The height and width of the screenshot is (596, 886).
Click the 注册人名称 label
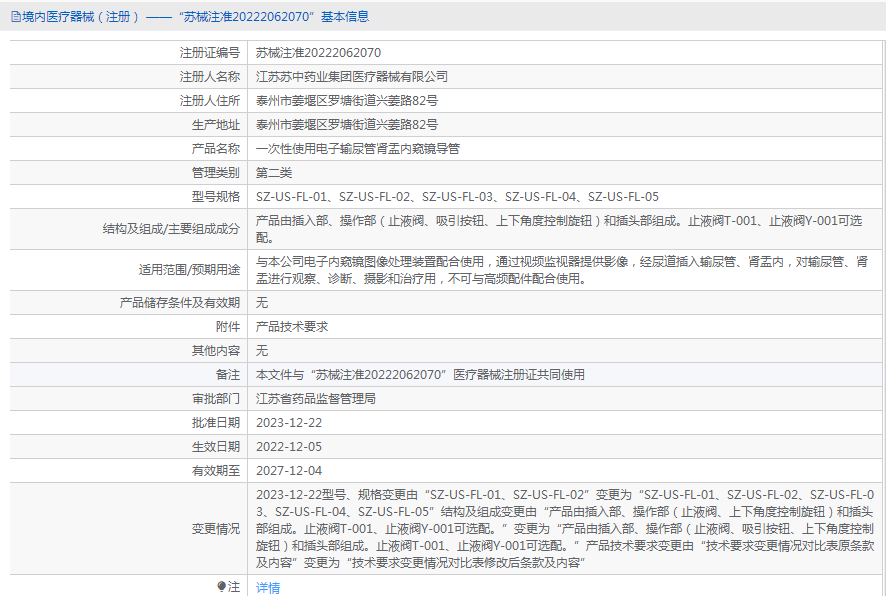(x=210, y=76)
